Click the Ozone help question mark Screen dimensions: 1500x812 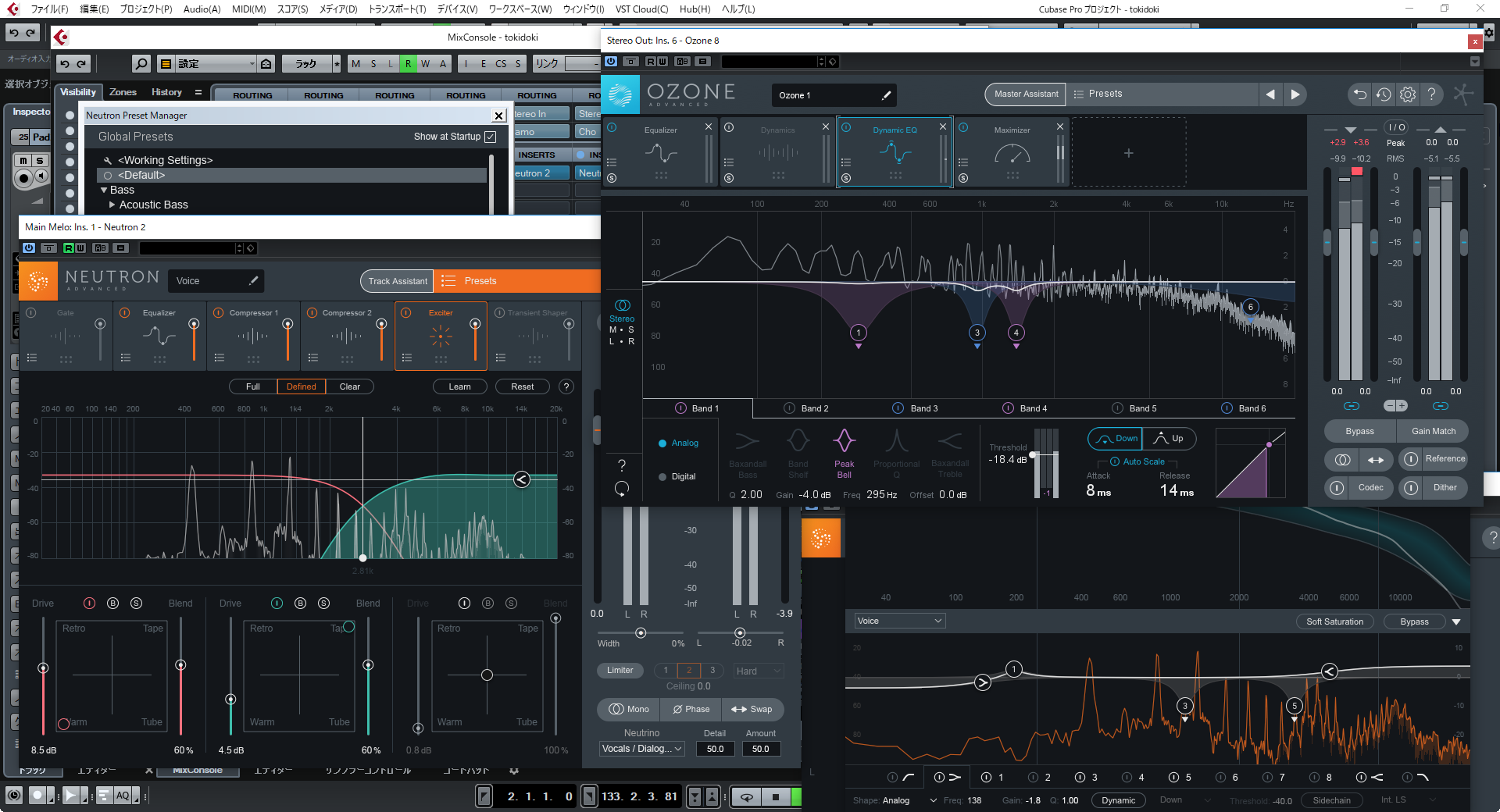[1431, 94]
